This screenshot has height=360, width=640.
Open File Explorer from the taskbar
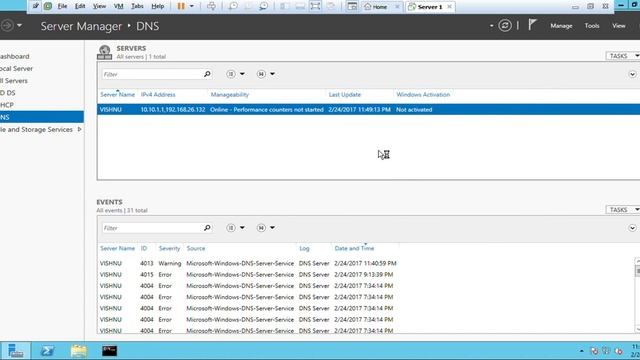[78, 351]
